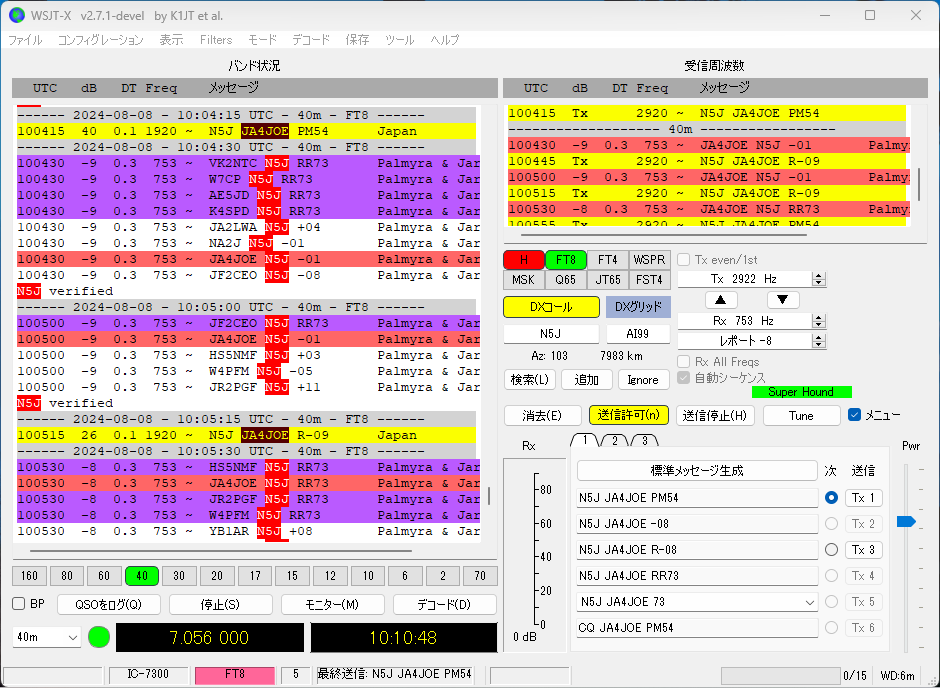Enable the Tx even/1st checkbox
940x688 pixels.
(683, 259)
